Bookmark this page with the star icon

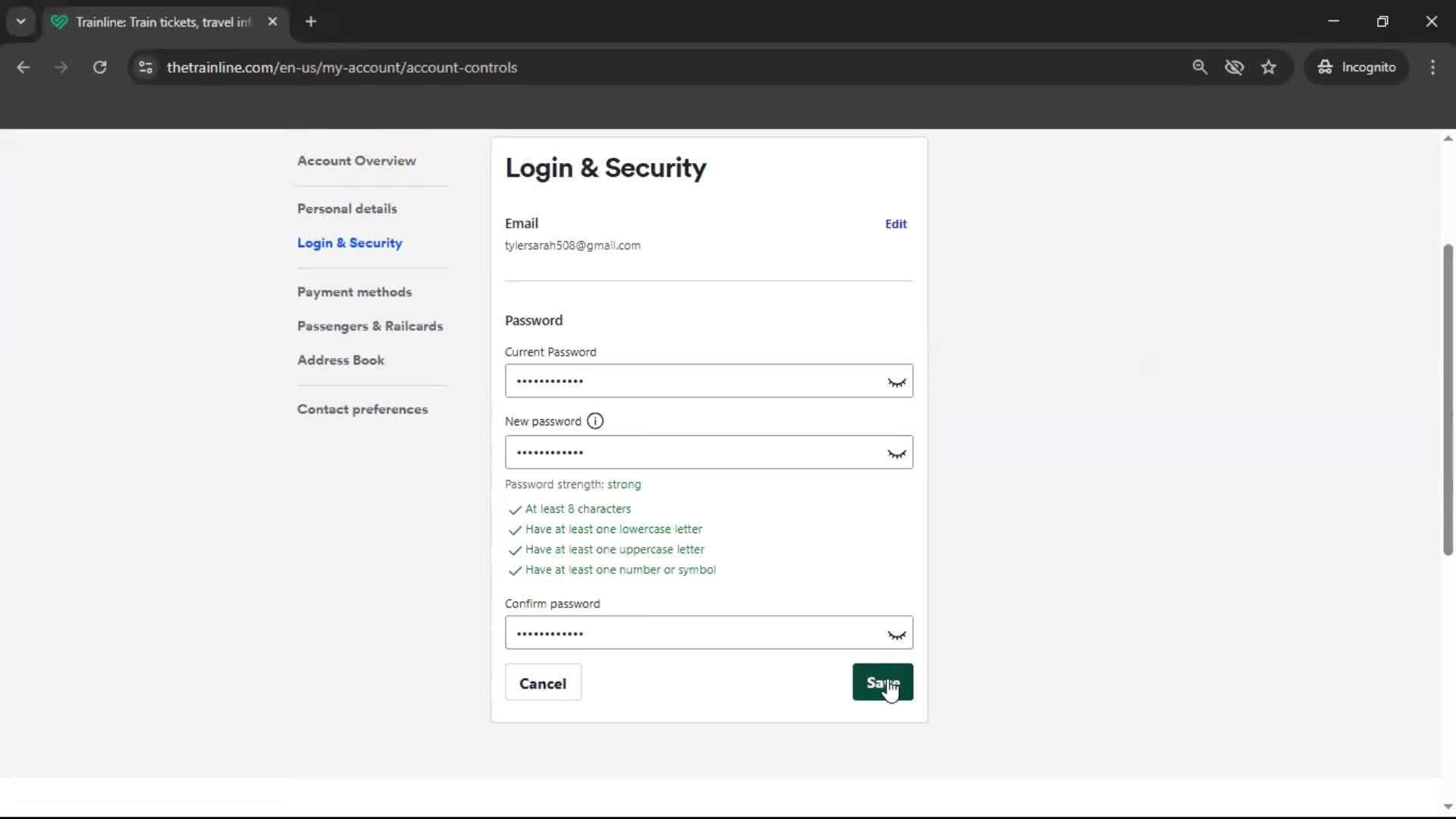pyautogui.click(x=1269, y=67)
